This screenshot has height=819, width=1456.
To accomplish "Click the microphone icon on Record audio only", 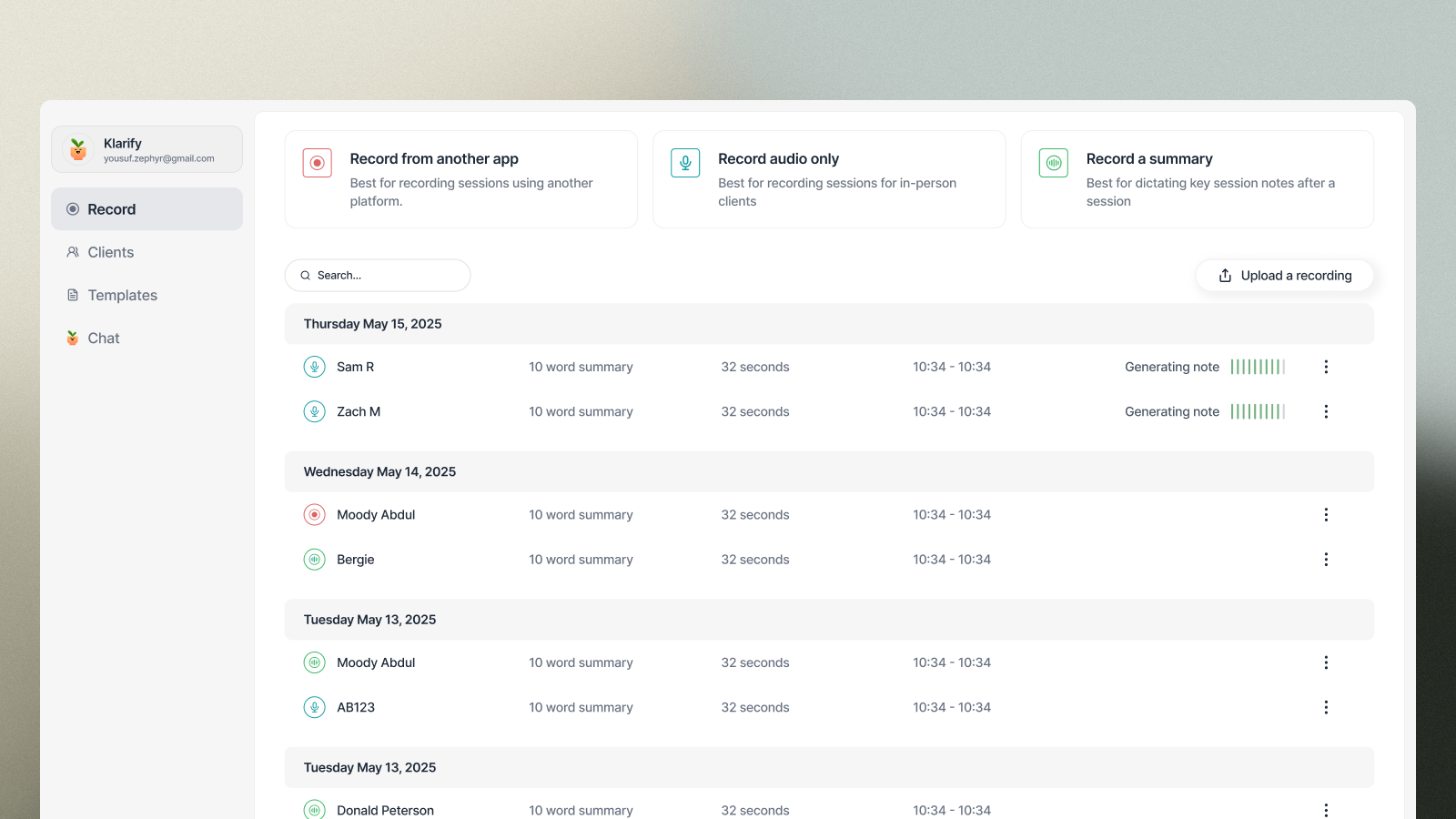I will click(685, 163).
